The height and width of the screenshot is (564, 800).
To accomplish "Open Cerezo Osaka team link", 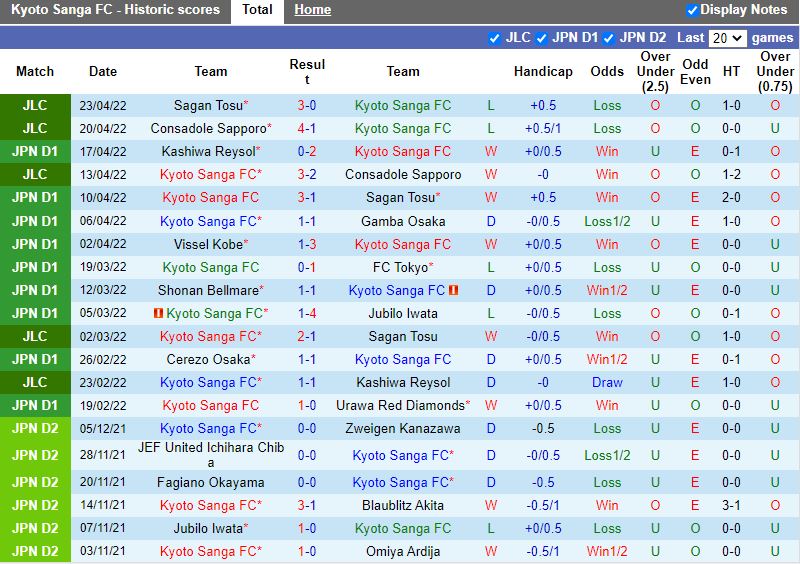I will (x=211, y=359).
